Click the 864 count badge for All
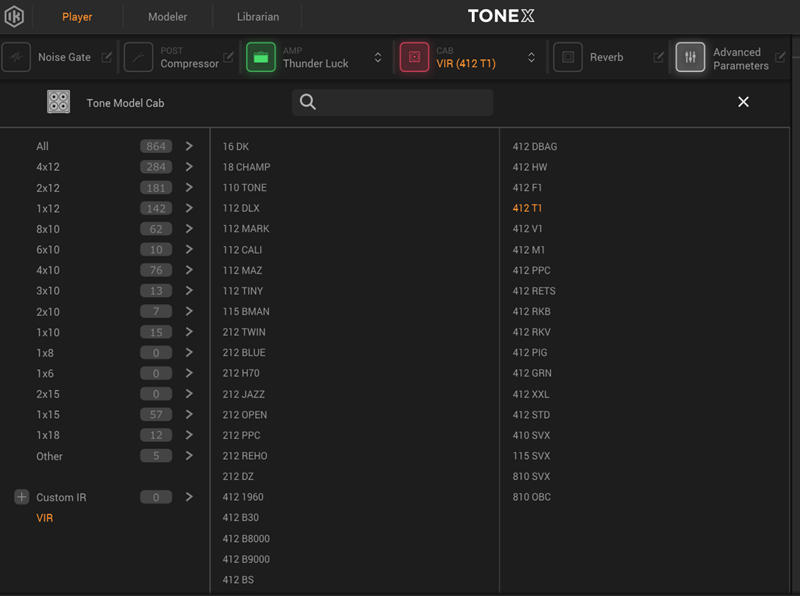The height and width of the screenshot is (596, 800). 156,146
